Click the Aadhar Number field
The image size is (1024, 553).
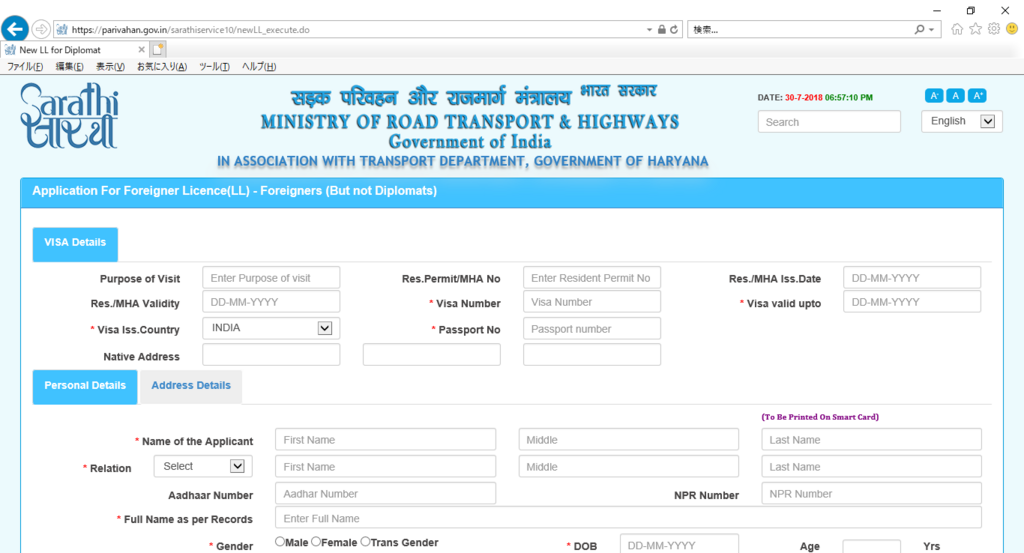(385, 494)
